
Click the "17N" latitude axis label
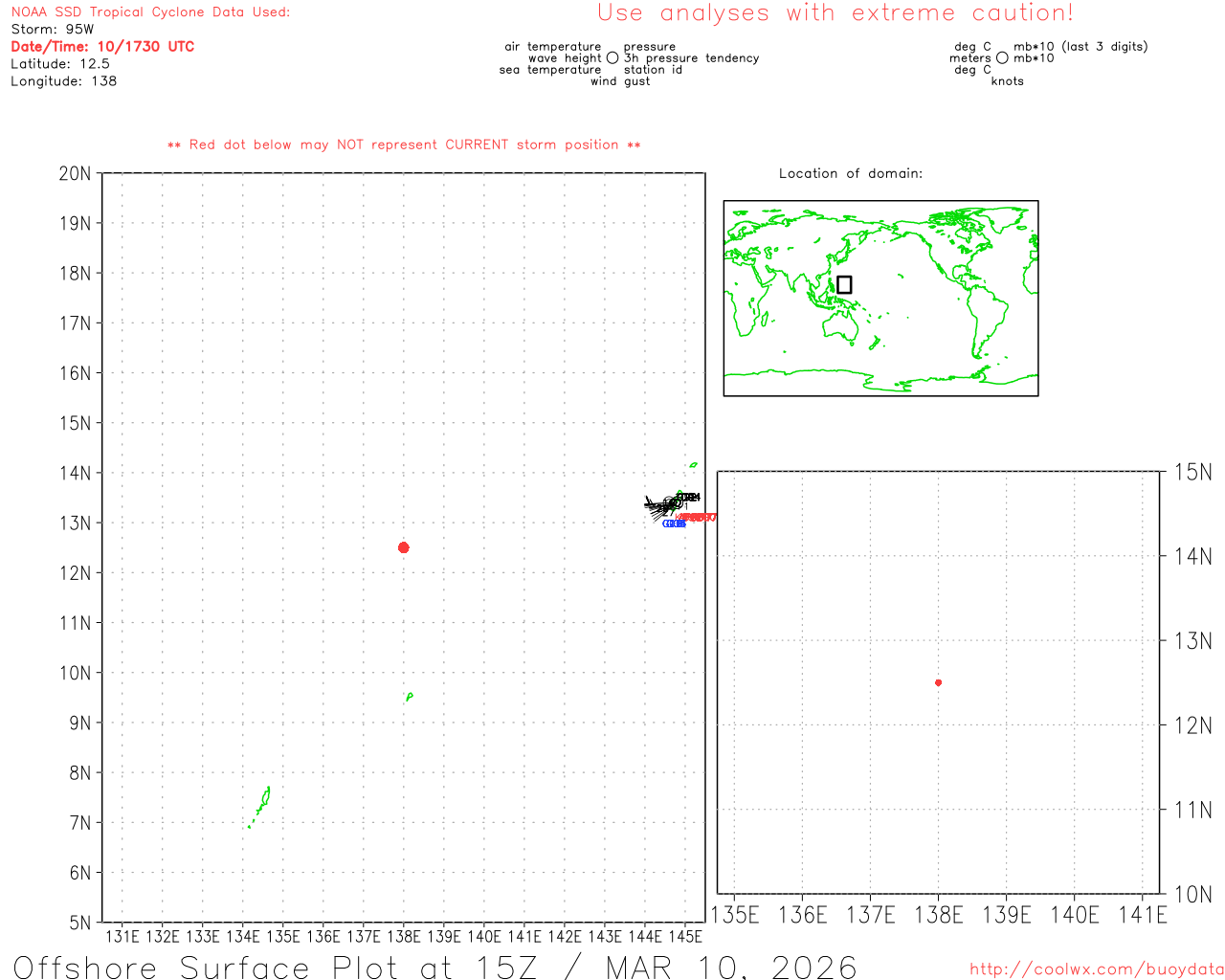pyautogui.click(x=75, y=323)
